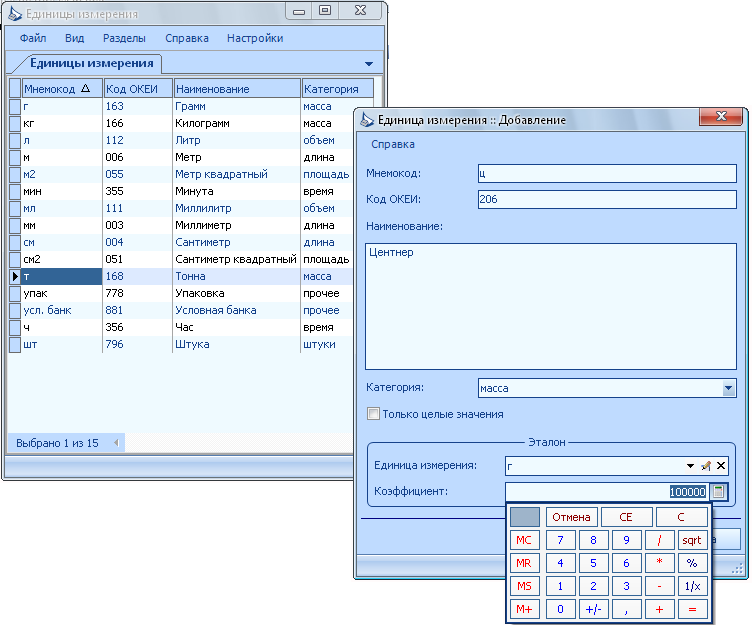Click the resize grip at the dialog's corner
This screenshot has width=752, height=625.
click(x=737, y=569)
